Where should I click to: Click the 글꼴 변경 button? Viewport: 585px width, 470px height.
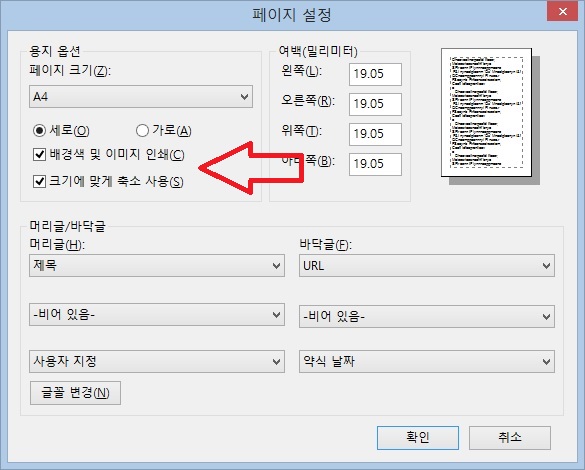click(75, 393)
